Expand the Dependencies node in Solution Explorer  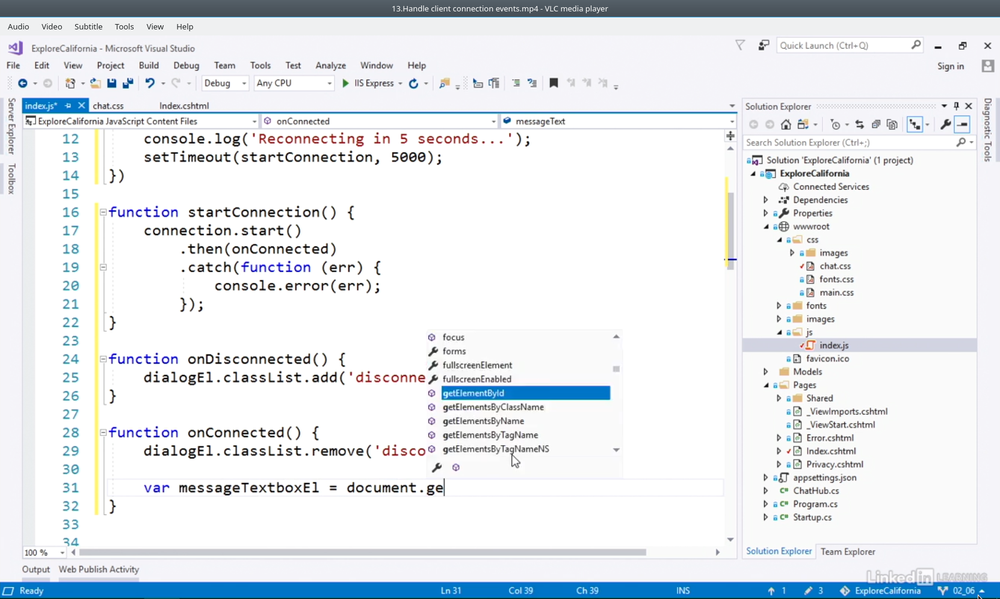[x=766, y=200]
